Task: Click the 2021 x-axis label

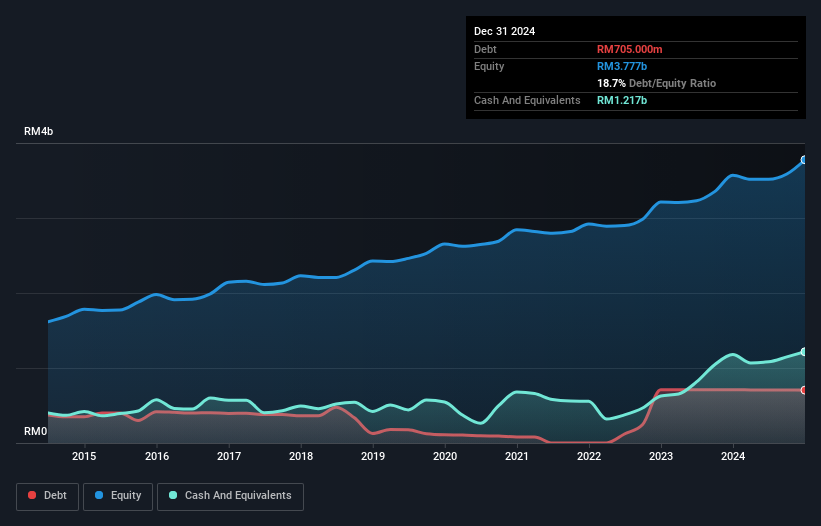Action: tap(517, 456)
